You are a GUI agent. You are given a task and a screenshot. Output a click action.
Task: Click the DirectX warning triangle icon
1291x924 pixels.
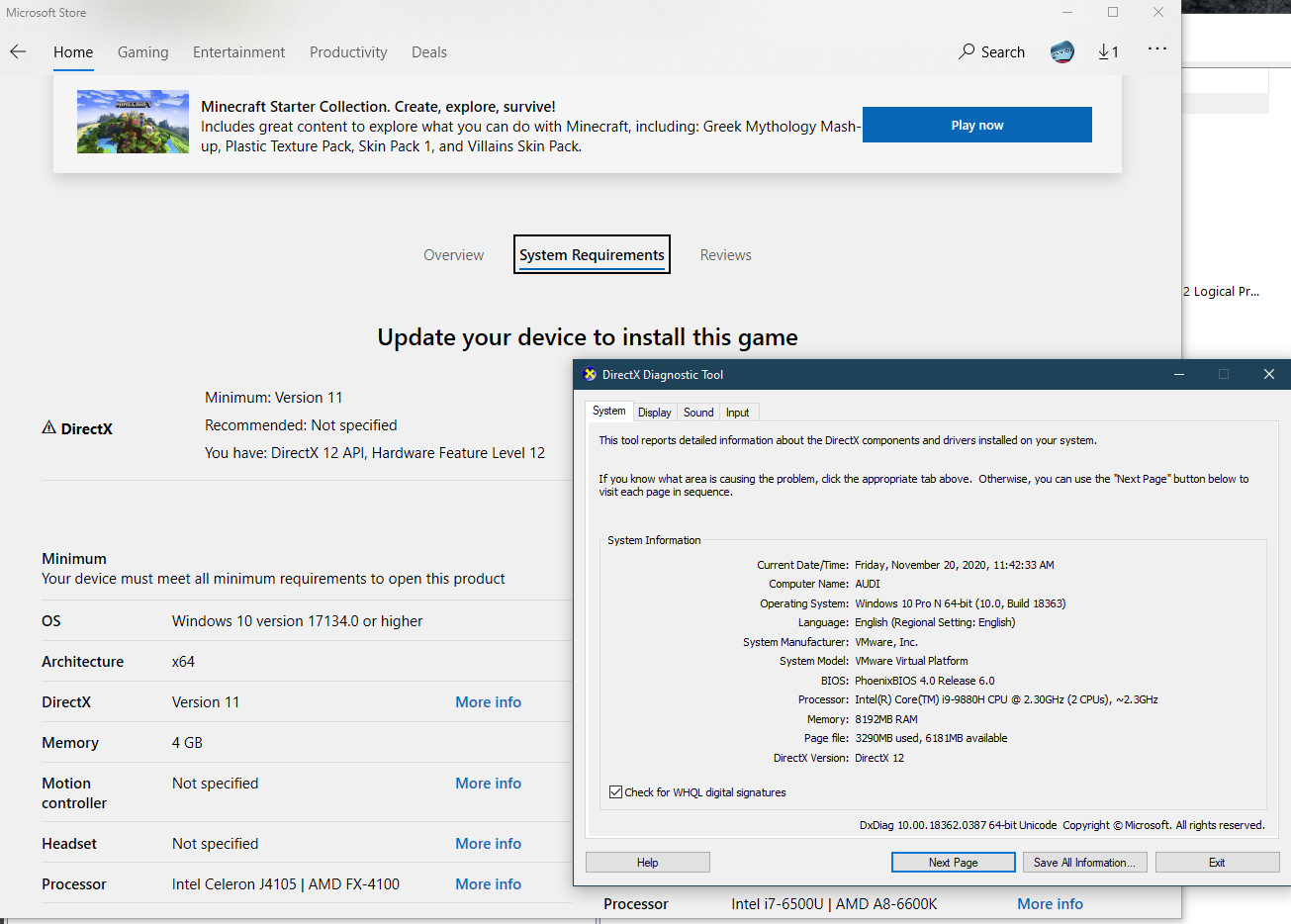pos(48,427)
